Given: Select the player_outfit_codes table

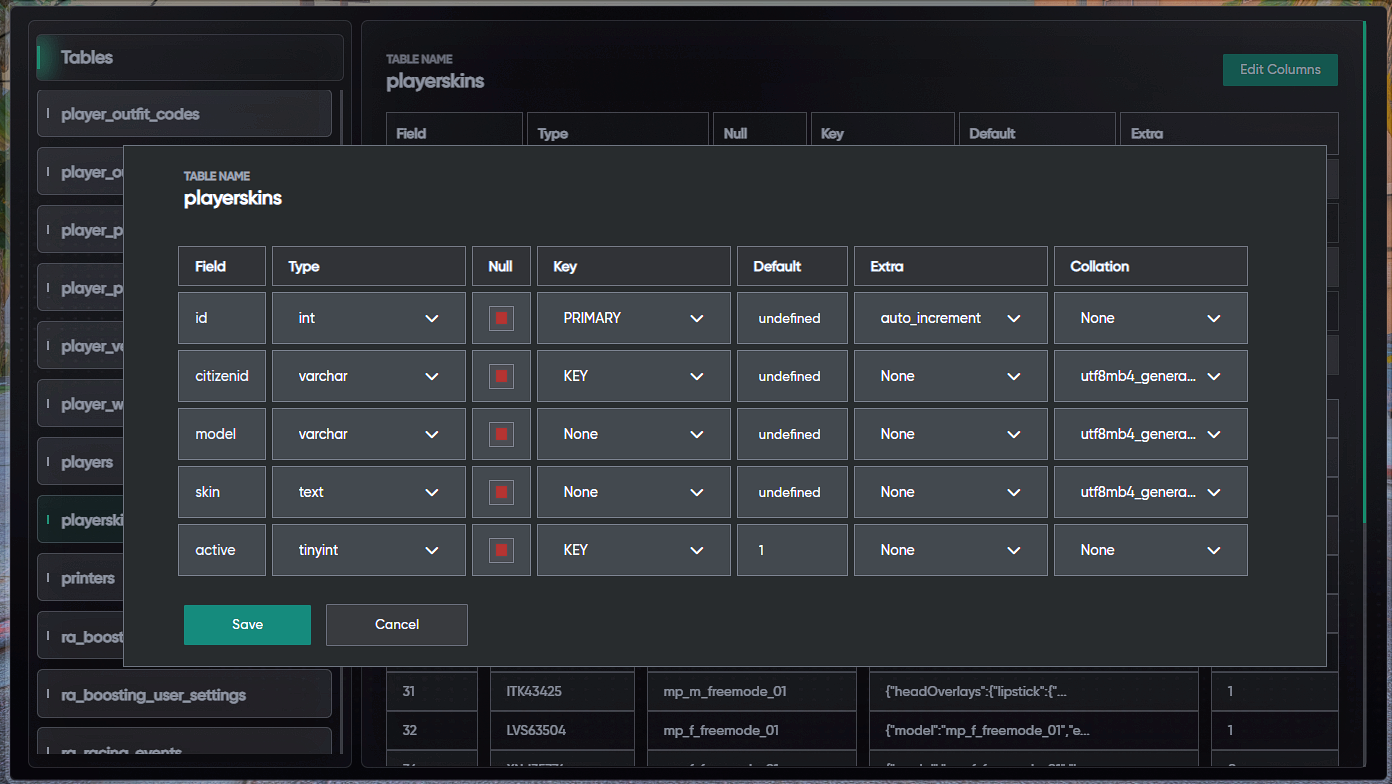Looking at the screenshot, I should click(184, 114).
